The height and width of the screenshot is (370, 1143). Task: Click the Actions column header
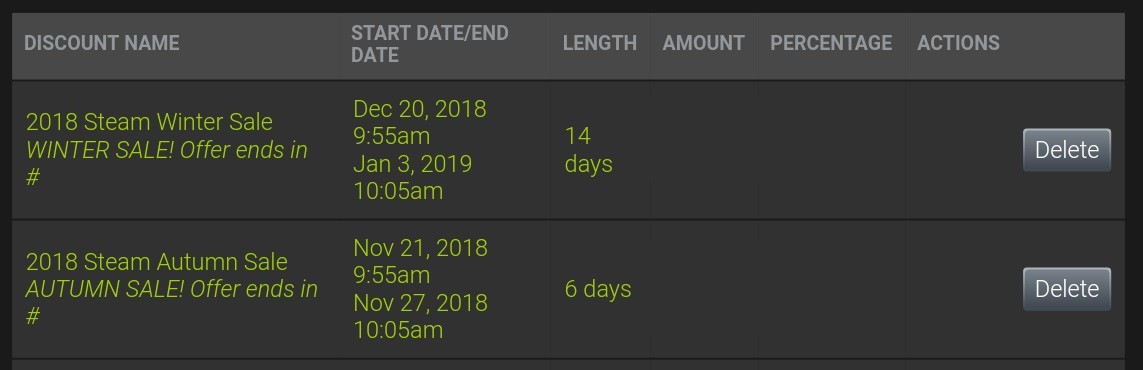(x=958, y=43)
